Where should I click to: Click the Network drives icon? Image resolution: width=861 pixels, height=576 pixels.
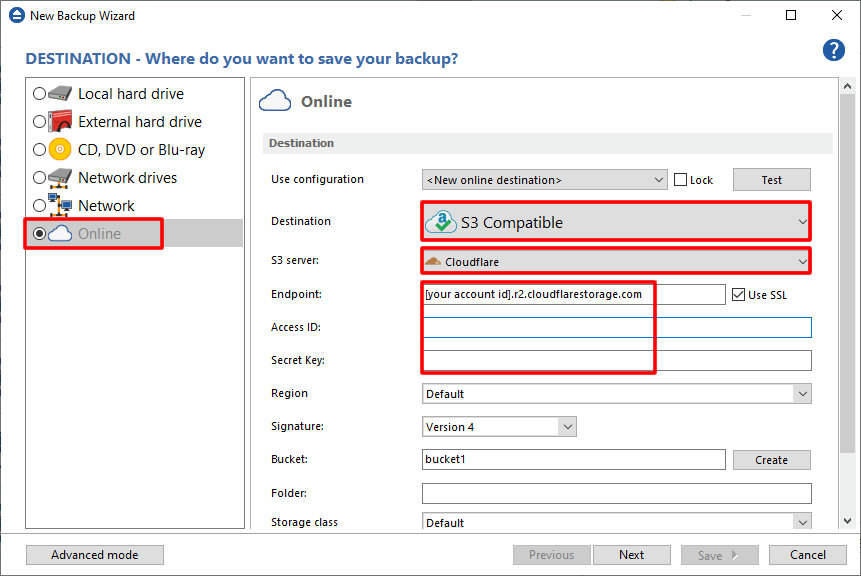point(62,178)
